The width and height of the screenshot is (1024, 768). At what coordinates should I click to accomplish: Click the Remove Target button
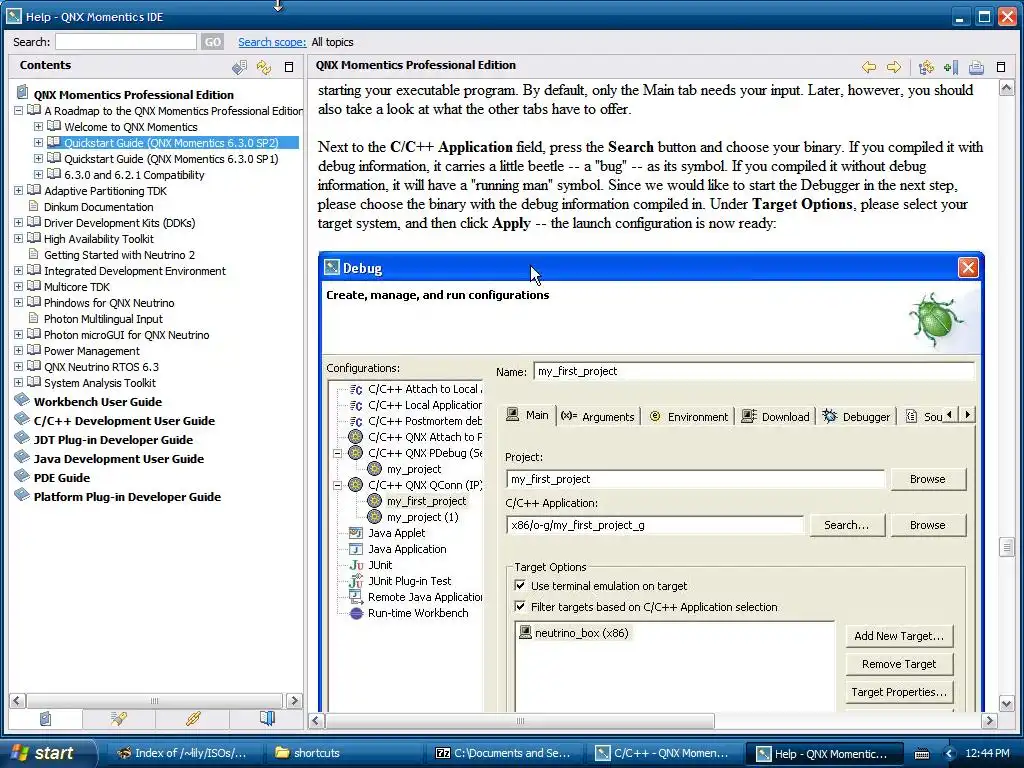[x=899, y=664]
